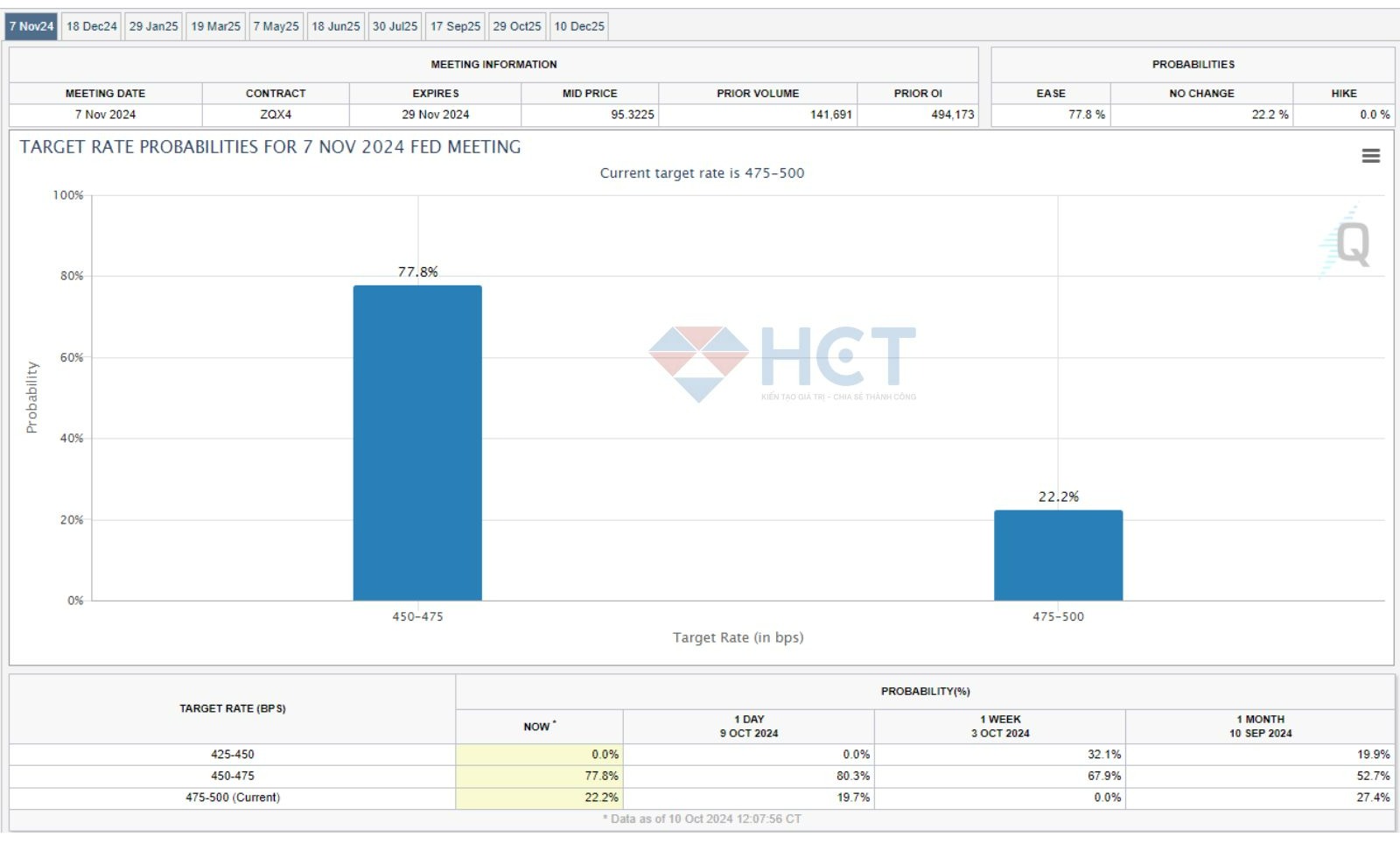Click the 475-500 probability bar
Viewport: 1400px width, 844px height.
pyautogui.click(x=1058, y=555)
